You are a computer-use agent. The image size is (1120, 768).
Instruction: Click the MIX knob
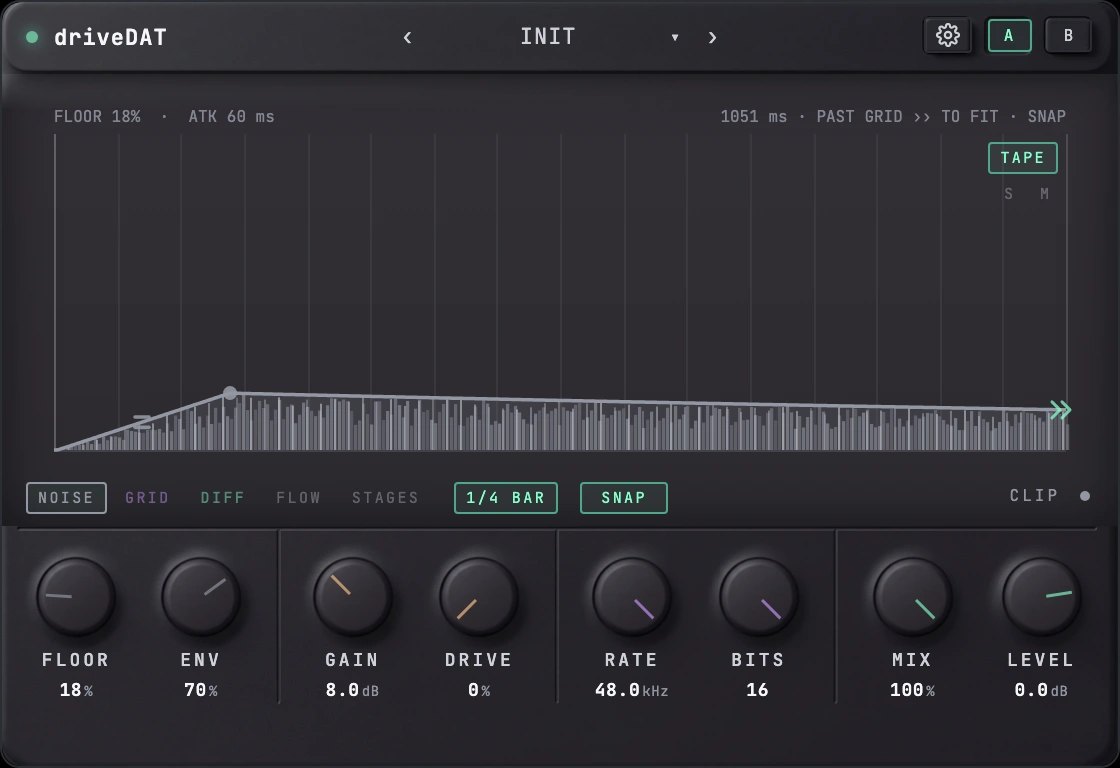(x=912, y=597)
